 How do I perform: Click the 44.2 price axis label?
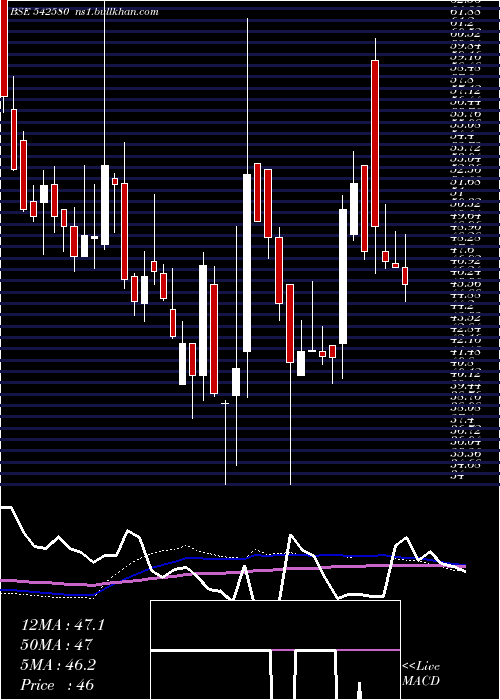click(462, 307)
